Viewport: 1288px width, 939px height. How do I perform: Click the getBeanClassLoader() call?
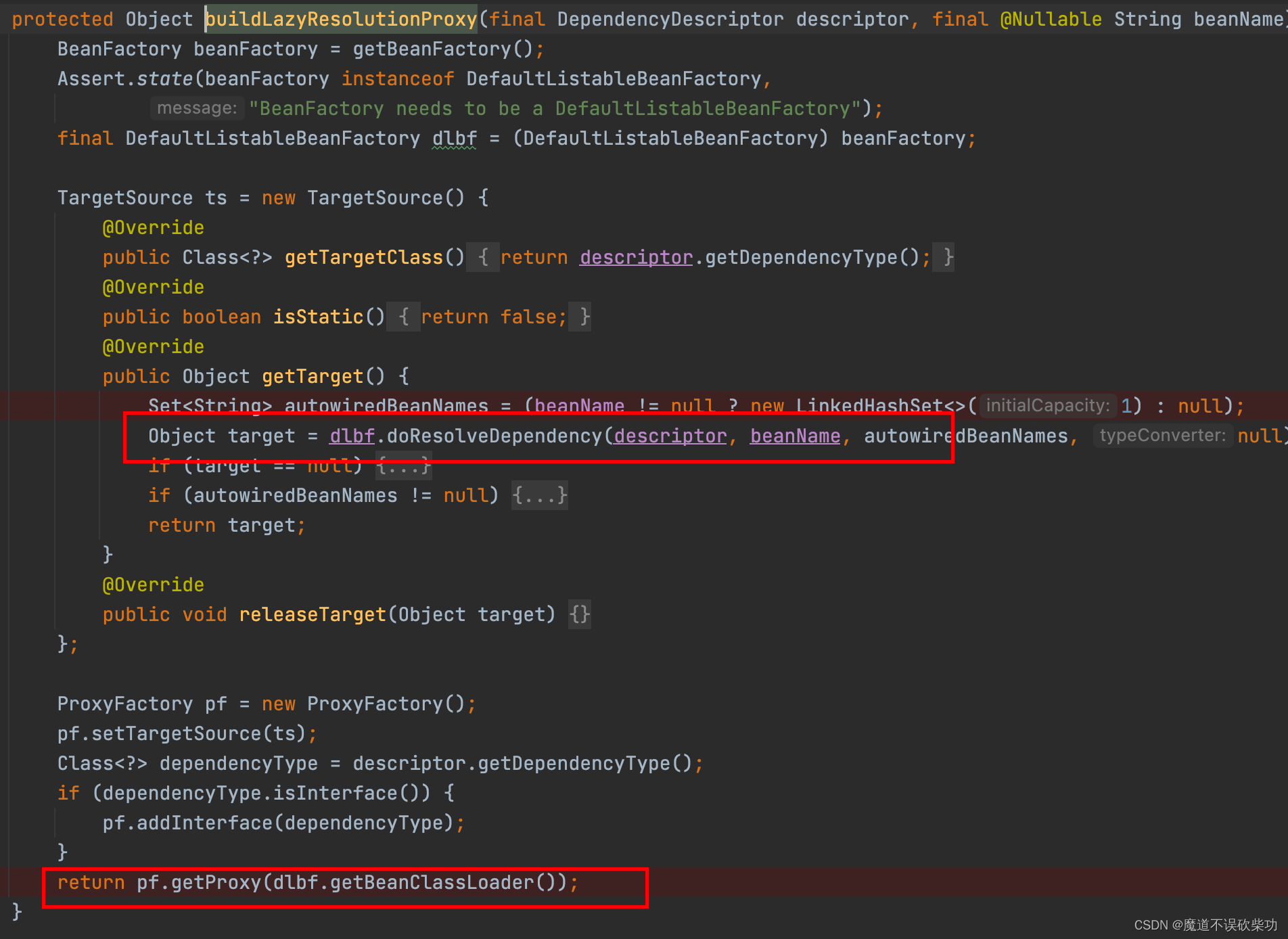point(442,882)
